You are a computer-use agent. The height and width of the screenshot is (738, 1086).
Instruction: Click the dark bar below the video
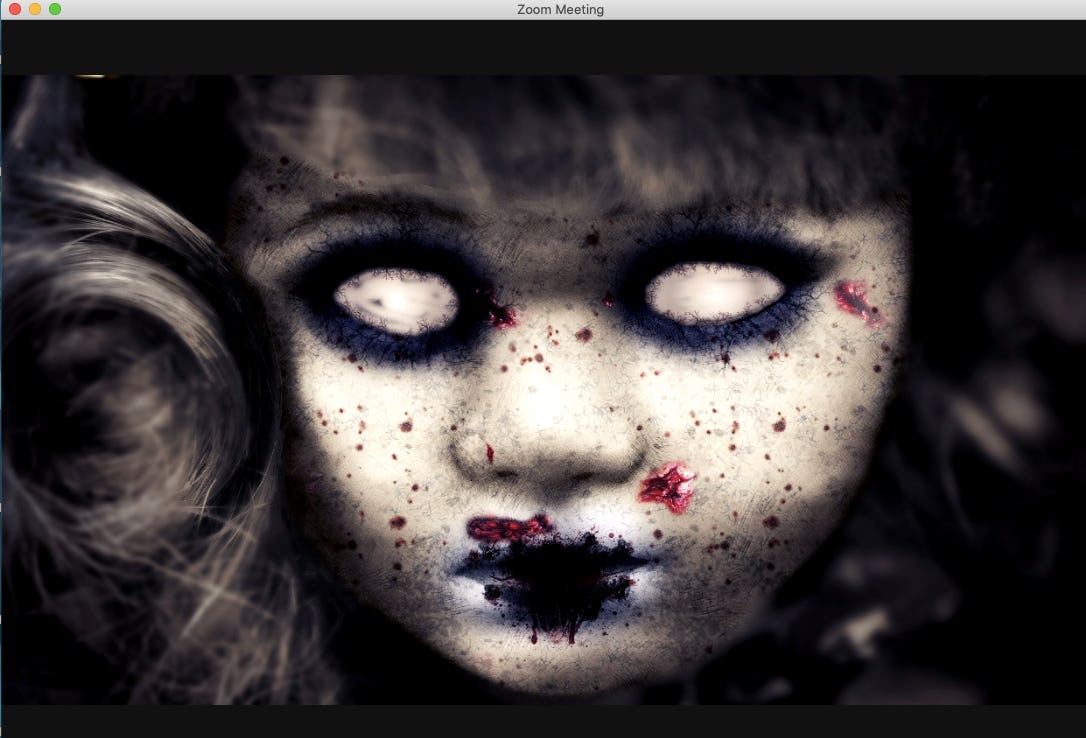[543, 721]
